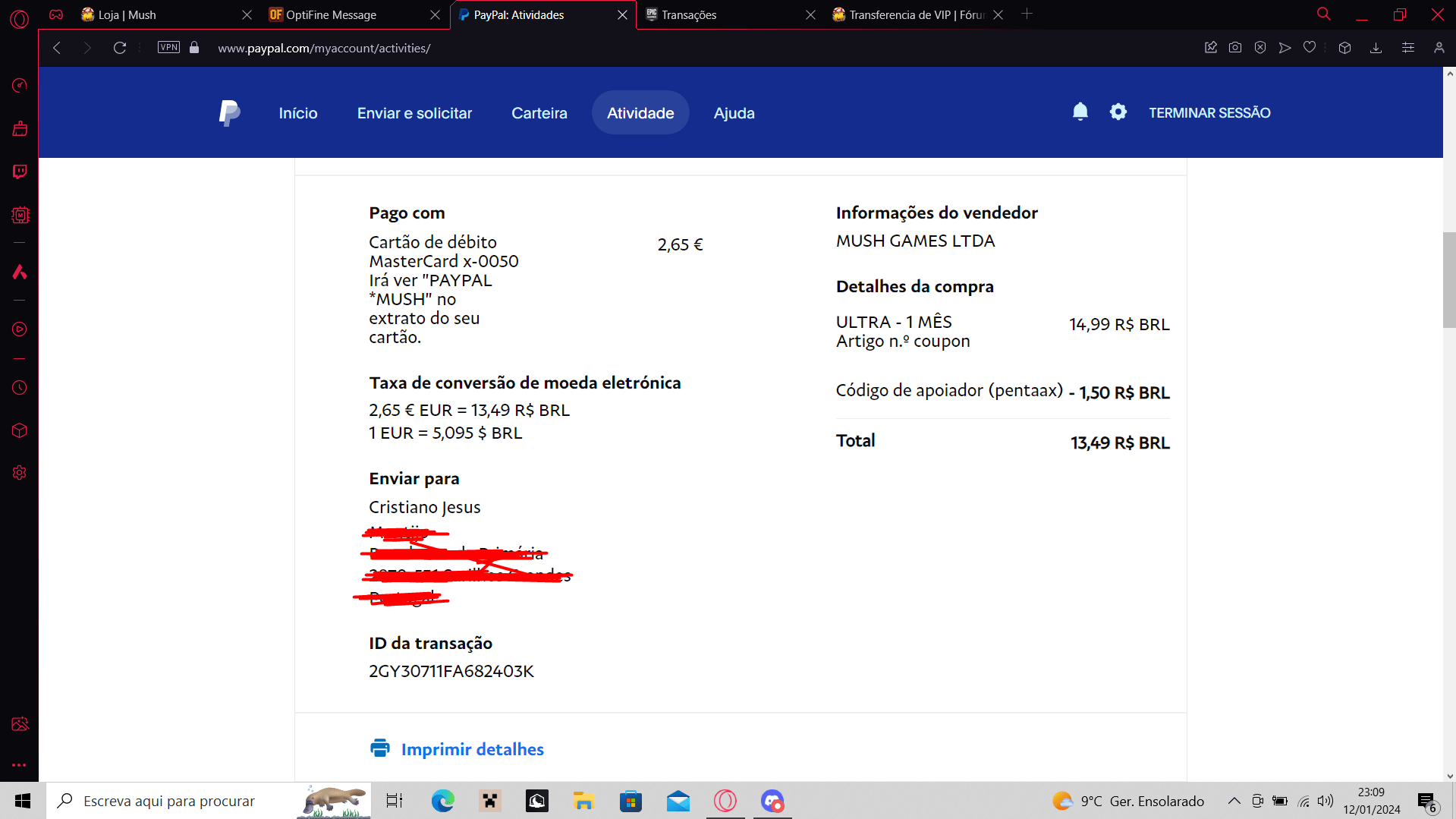This screenshot has width=1456, height=819.
Task: Open the profile account icon
Action: click(1439, 48)
